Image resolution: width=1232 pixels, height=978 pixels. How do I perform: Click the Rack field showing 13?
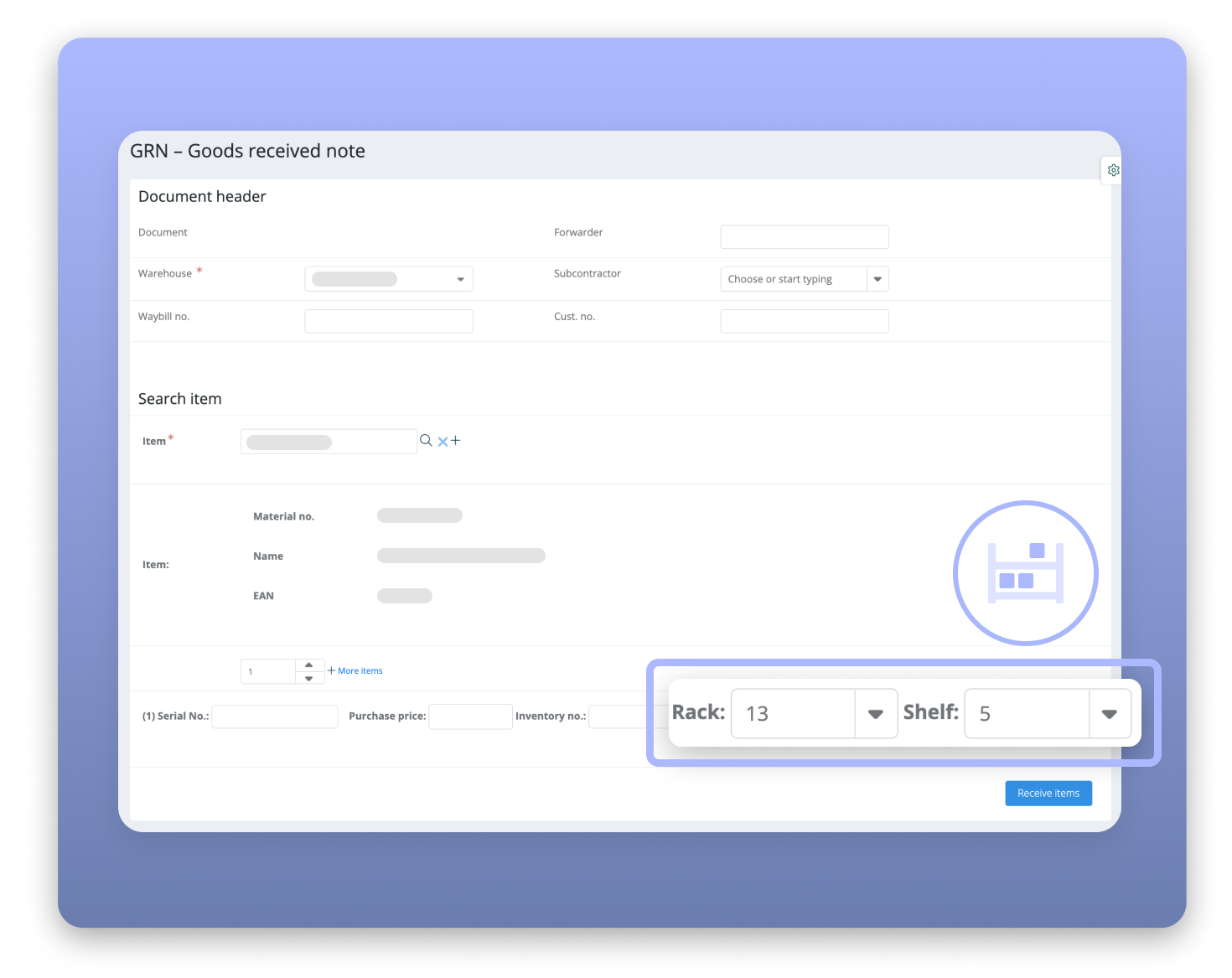[x=793, y=714]
